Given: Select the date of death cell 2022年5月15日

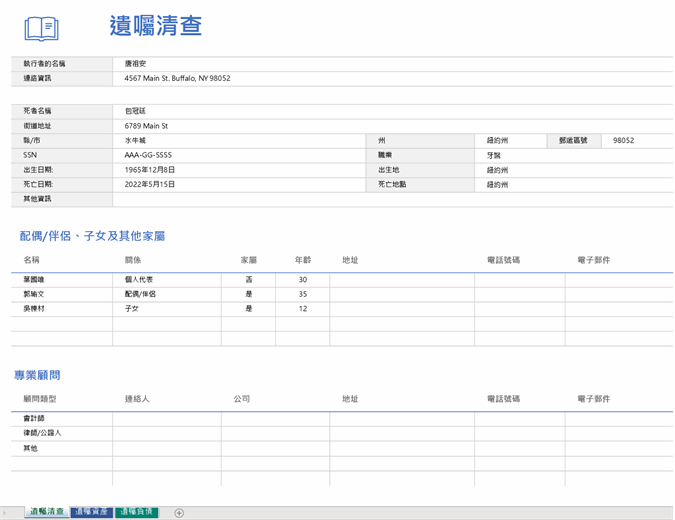Looking at the screenshot, I should coord(150,184).
